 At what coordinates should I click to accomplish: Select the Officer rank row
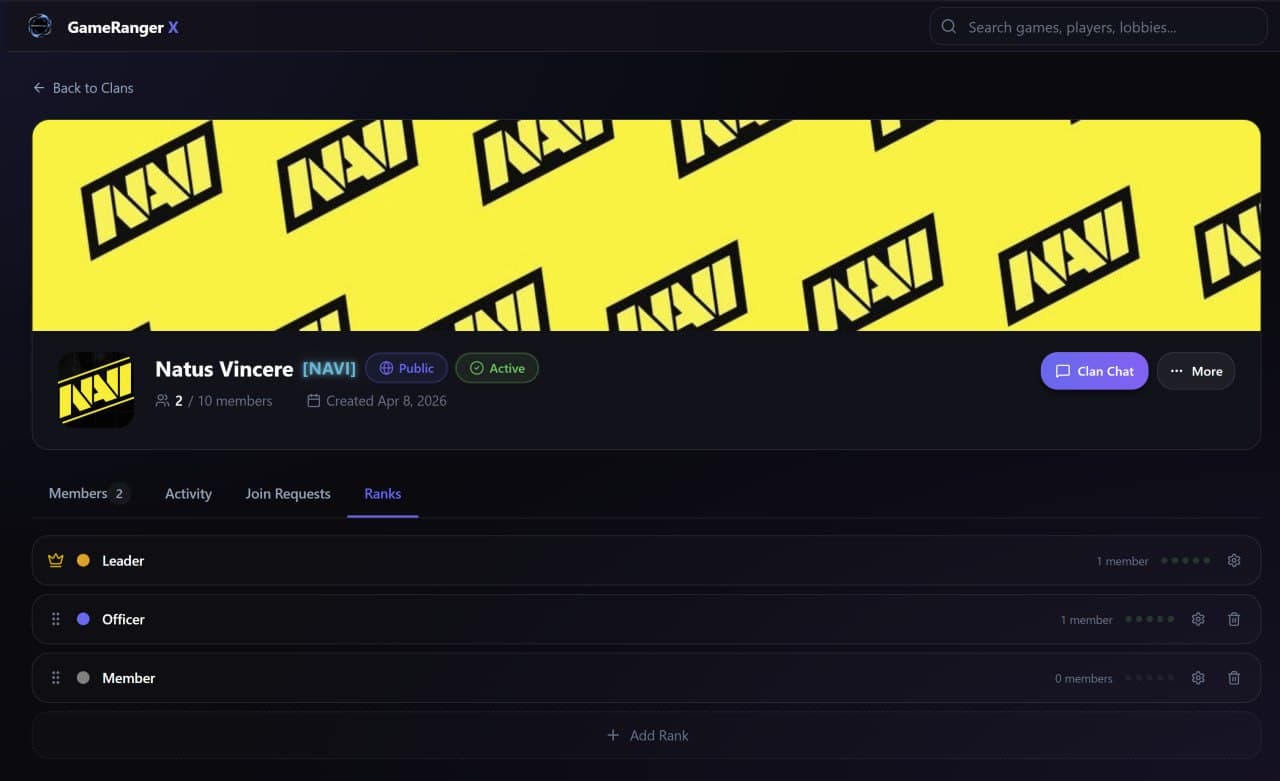click(646, 619)
